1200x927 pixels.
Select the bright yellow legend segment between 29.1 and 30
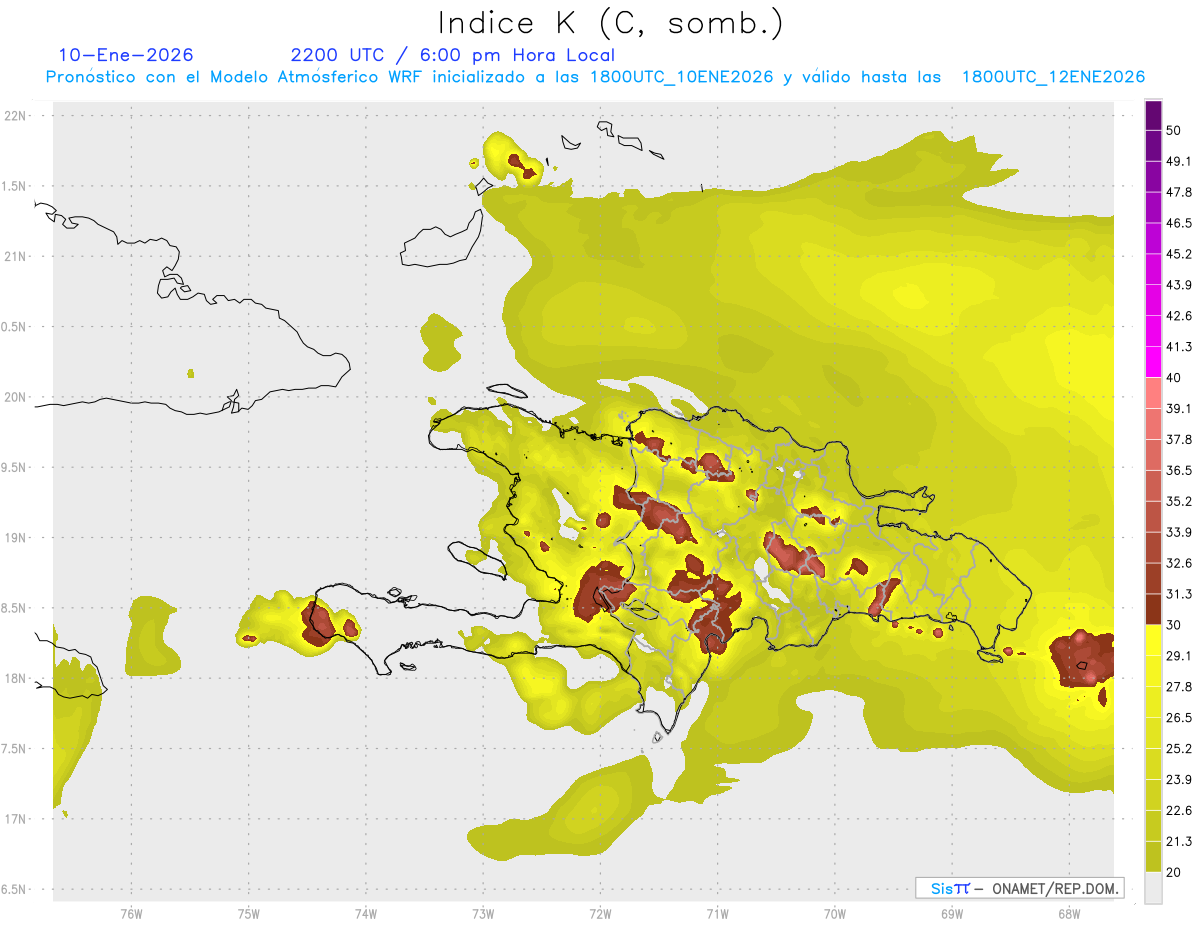(x=1153, y=640)
